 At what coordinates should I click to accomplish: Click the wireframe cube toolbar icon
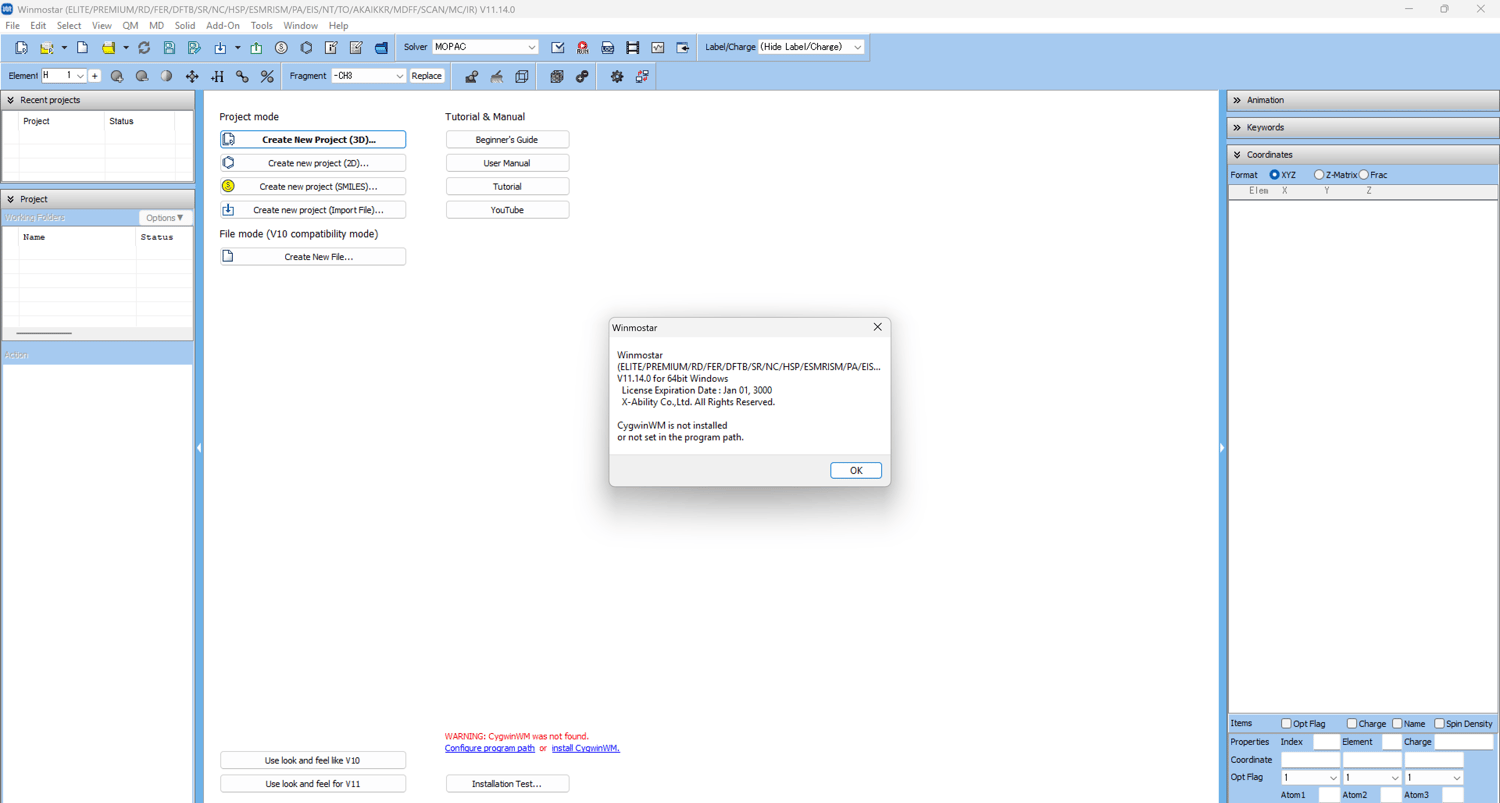point(522,76)
